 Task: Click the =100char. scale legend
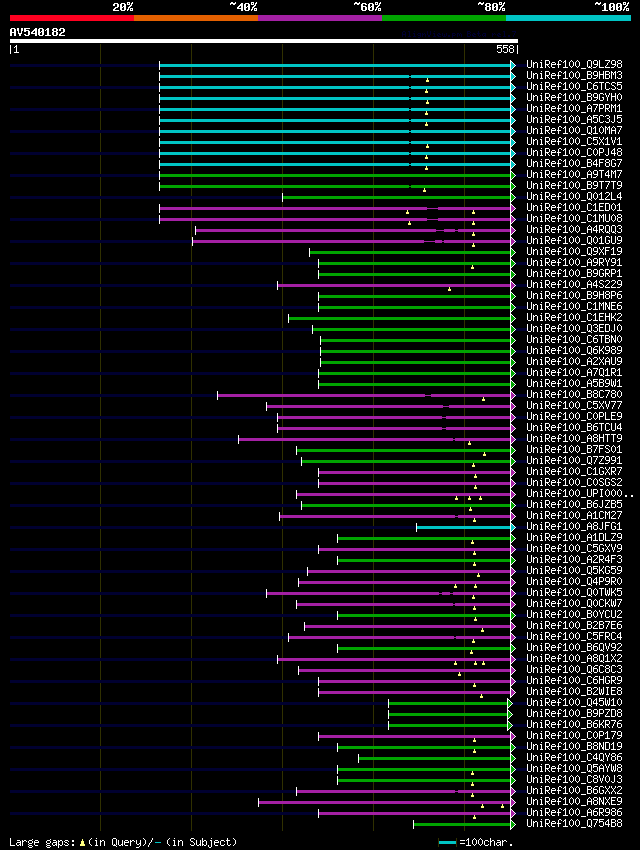tap(475, 842)
